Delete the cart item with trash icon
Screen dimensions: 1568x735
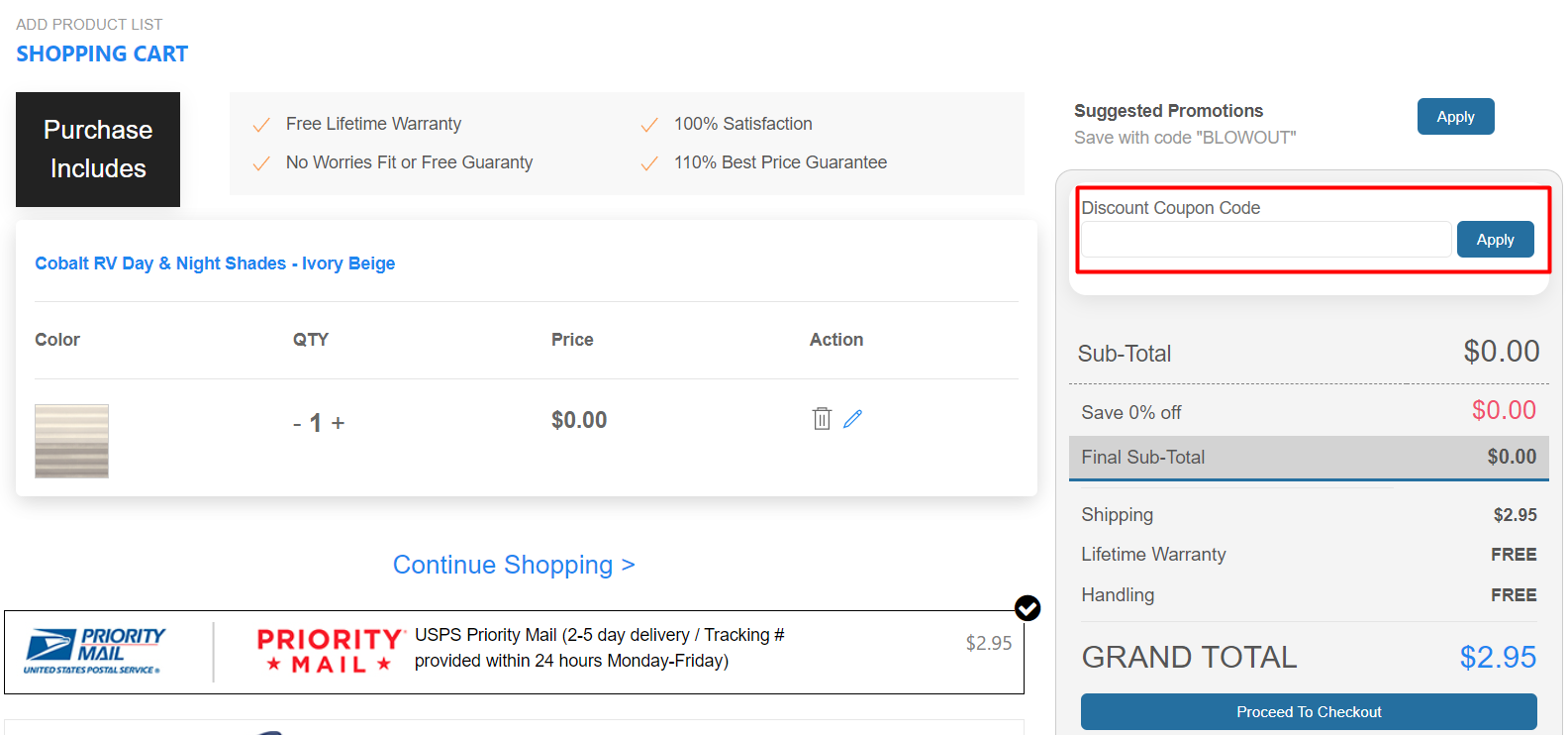coord(822,419)
